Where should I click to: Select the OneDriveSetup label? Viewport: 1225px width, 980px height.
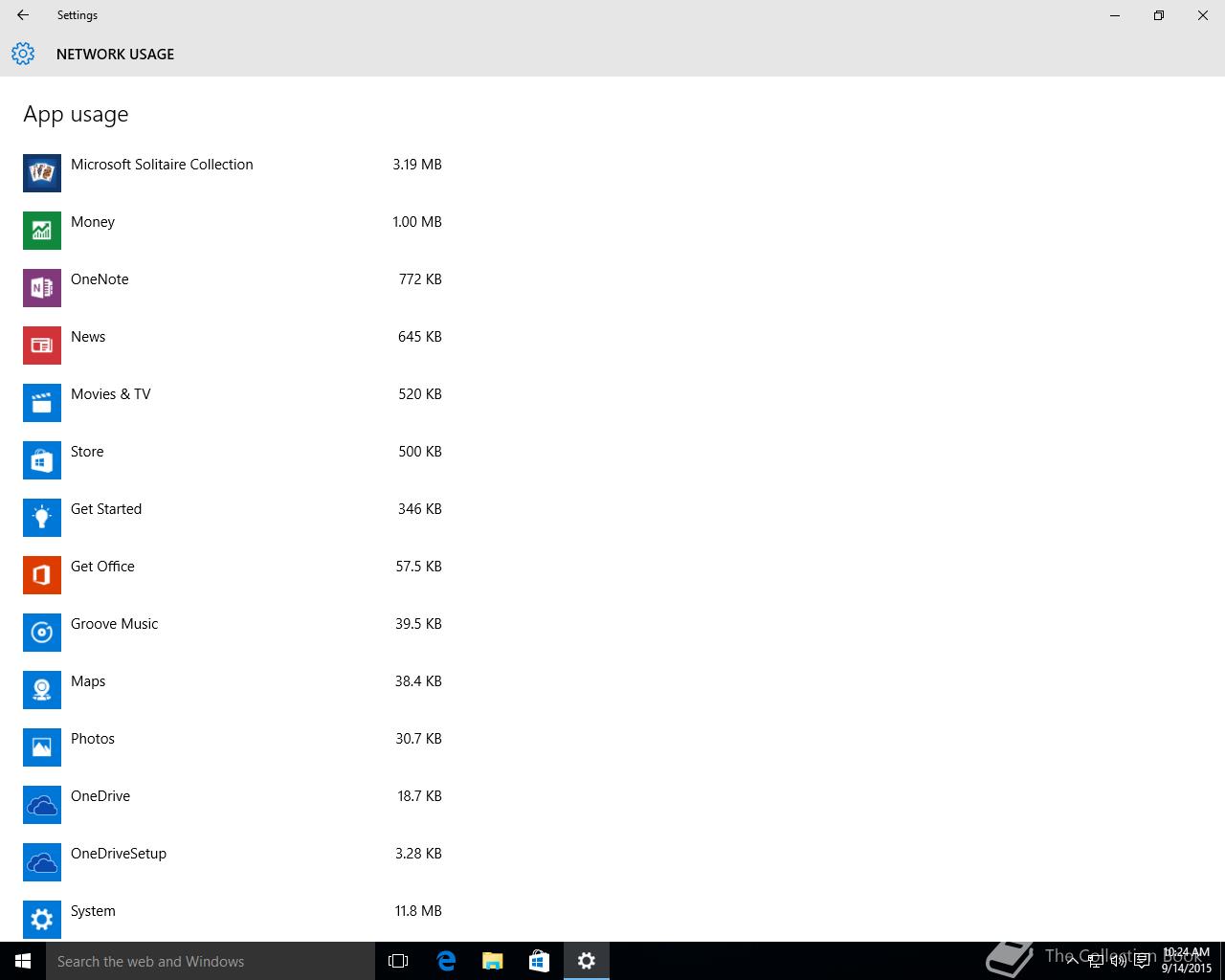point(119,854)
